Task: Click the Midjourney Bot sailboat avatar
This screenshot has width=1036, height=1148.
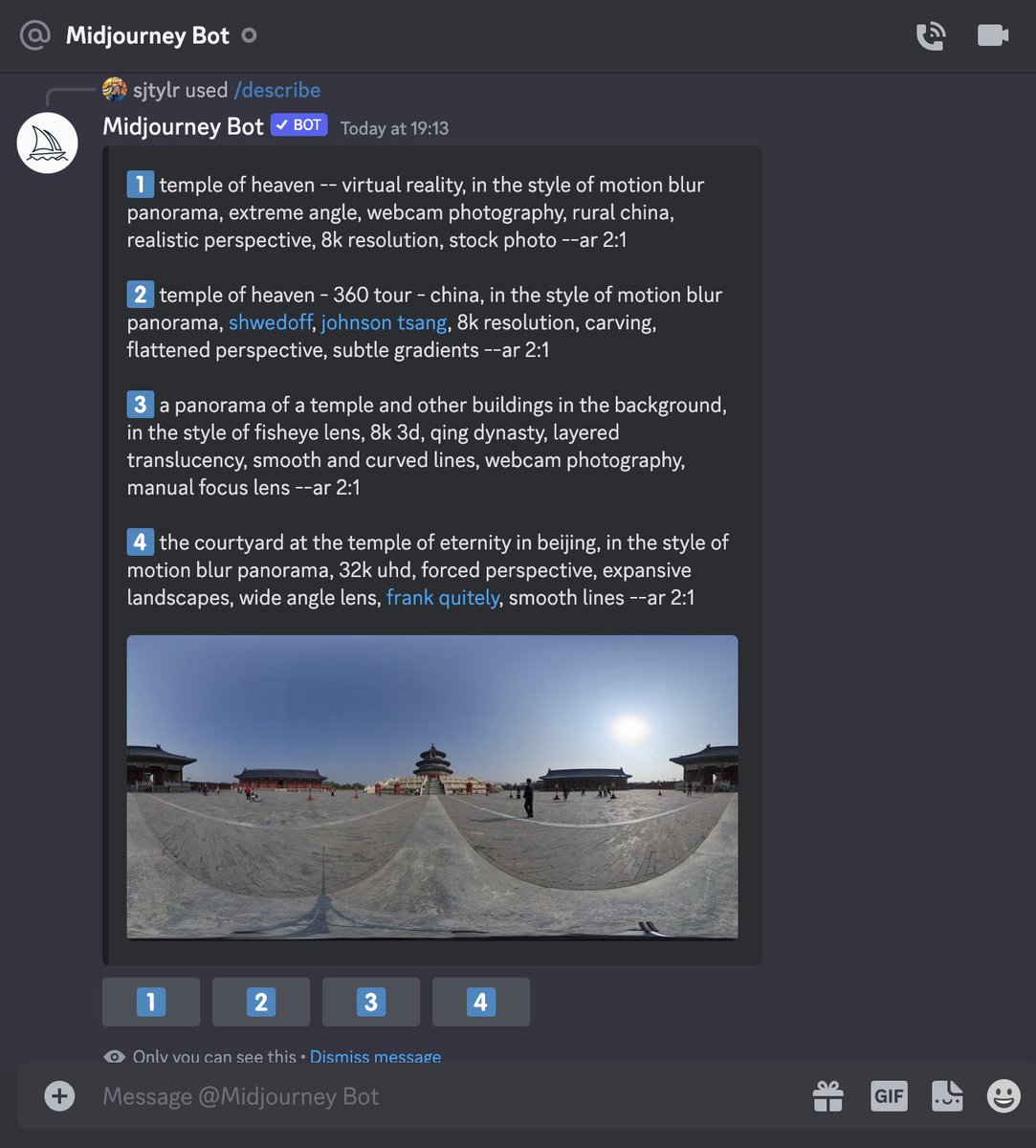Action: coord(48,143)
